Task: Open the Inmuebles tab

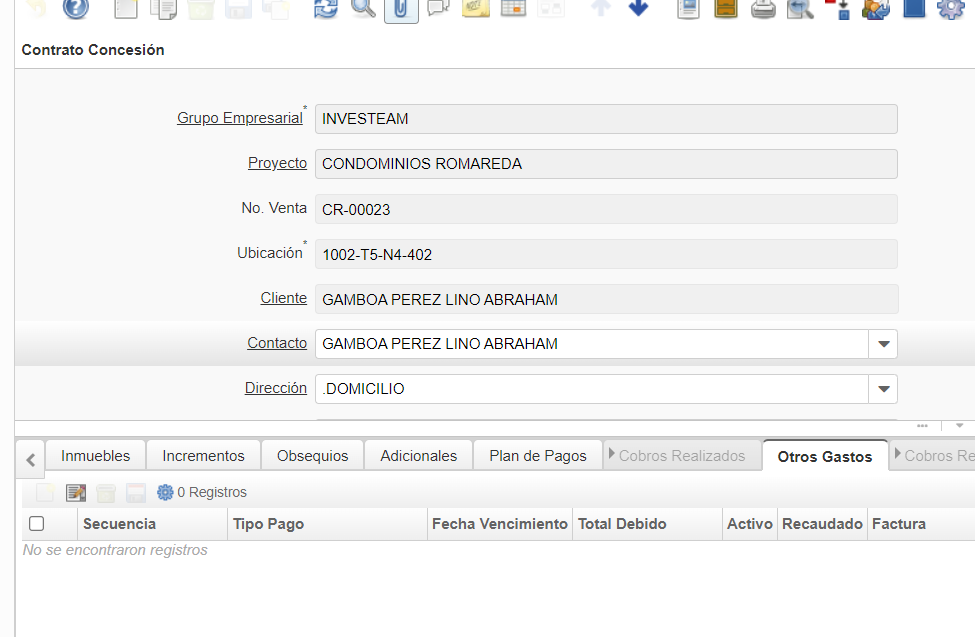Action: click(96, 456)
